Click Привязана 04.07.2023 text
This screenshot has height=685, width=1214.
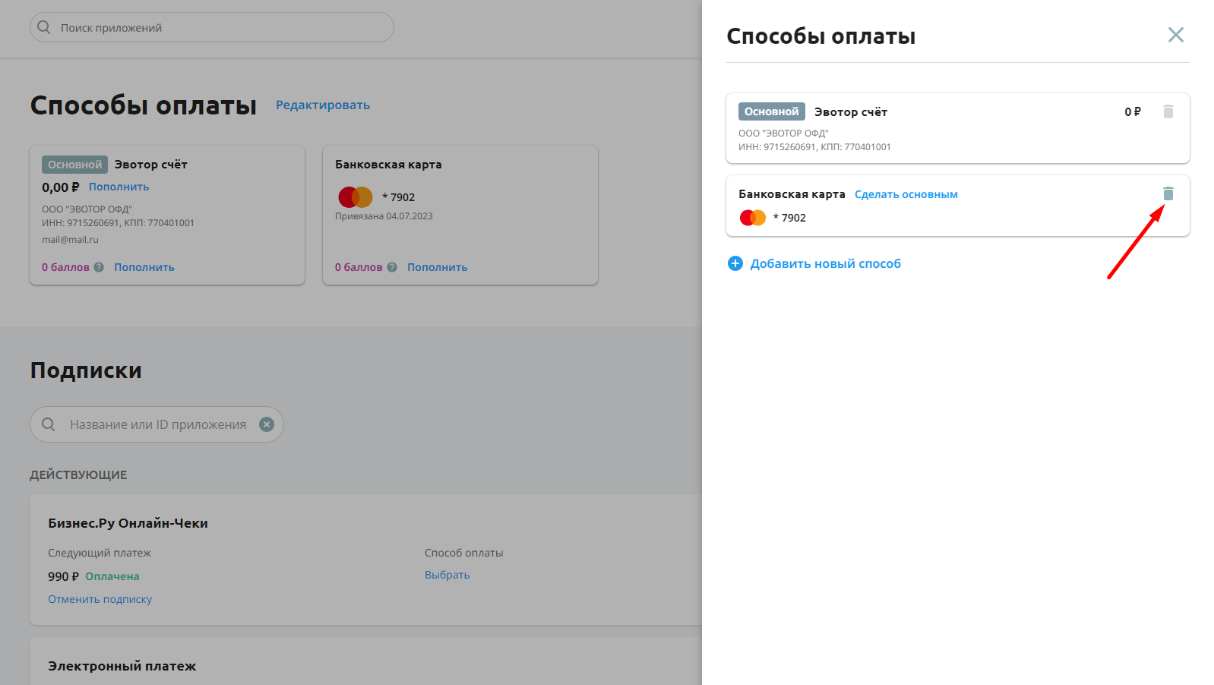click(x=384, y=216)
